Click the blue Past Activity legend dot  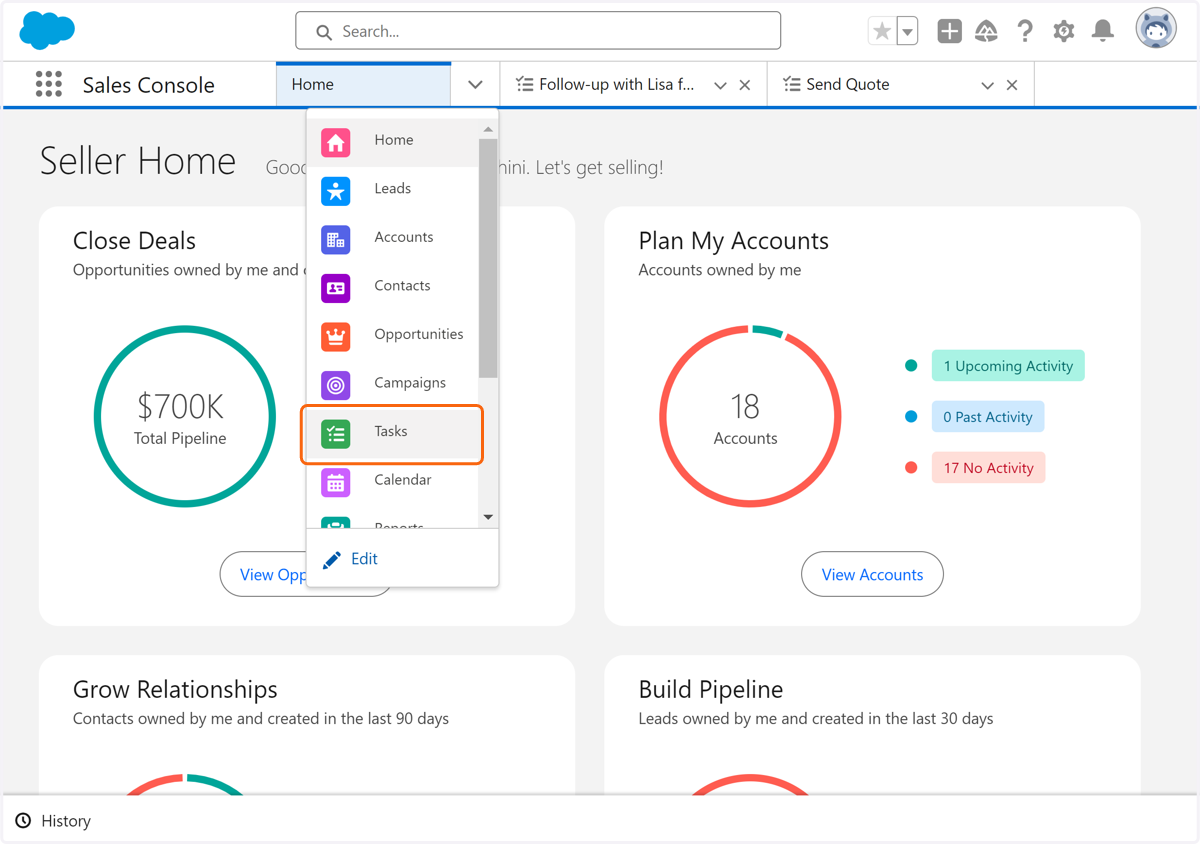pyautogui.click(x=911, y=417)
